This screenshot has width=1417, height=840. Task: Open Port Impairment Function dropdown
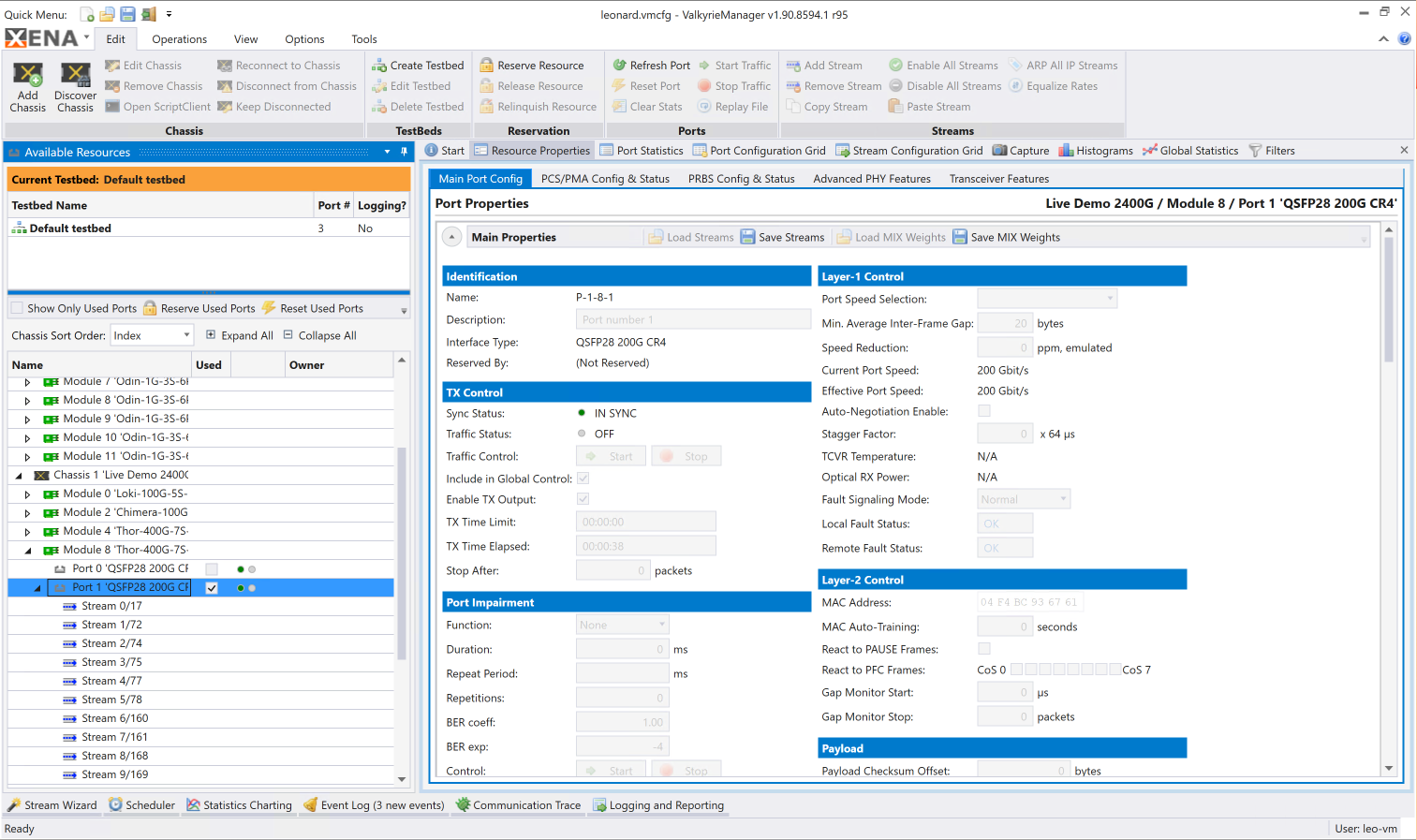click(x=622, y=625)
